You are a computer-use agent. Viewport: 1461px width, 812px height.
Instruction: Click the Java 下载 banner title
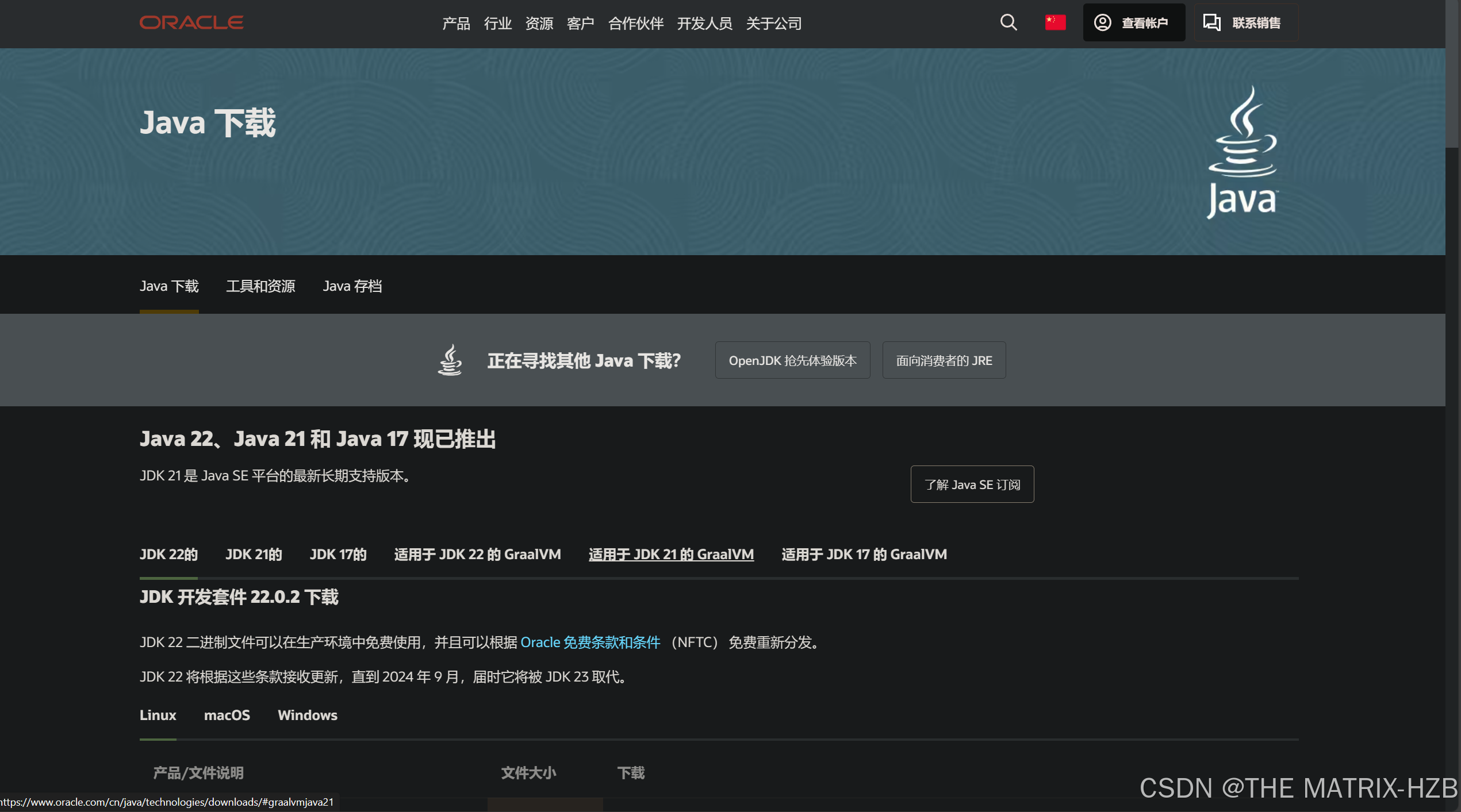pos(208,122)
